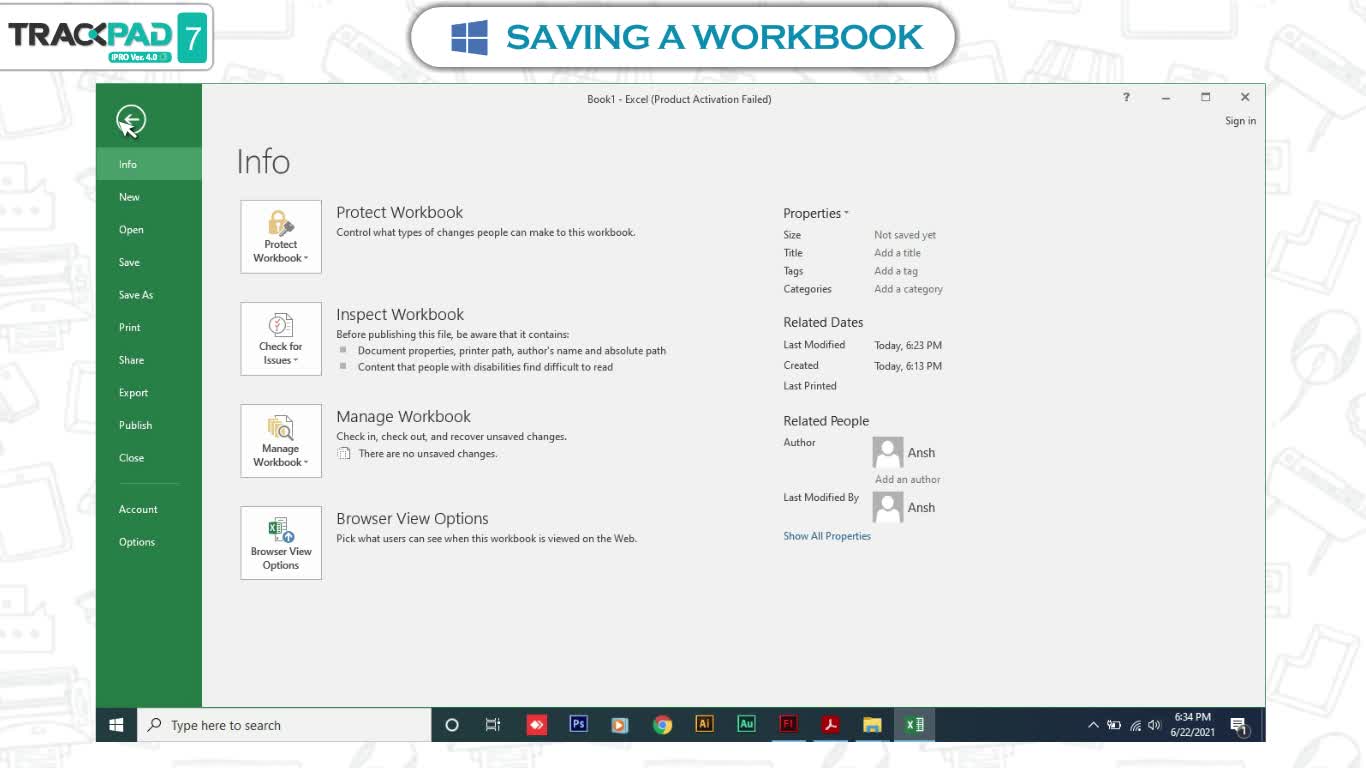Select the Info tab in sidebar

click(149, 164)
